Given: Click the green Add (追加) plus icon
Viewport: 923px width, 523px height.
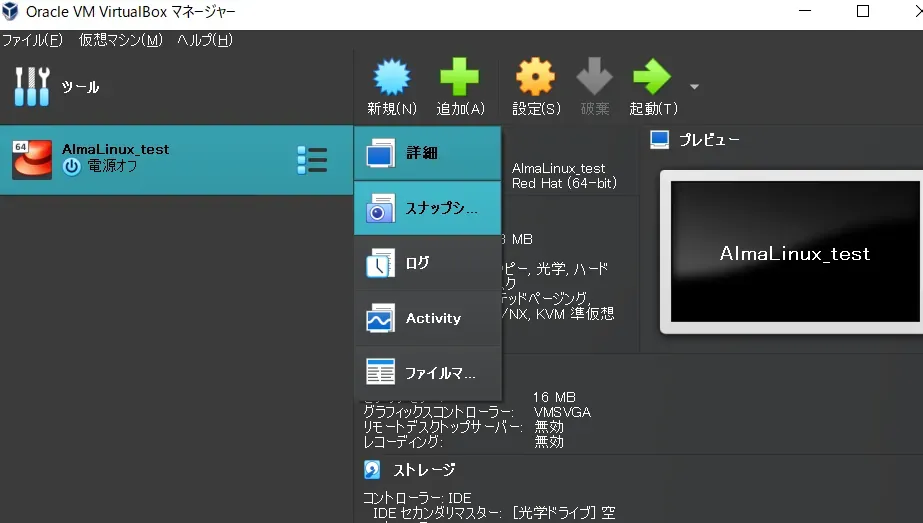Looking at the screenshot, I should tap(460, 78).
